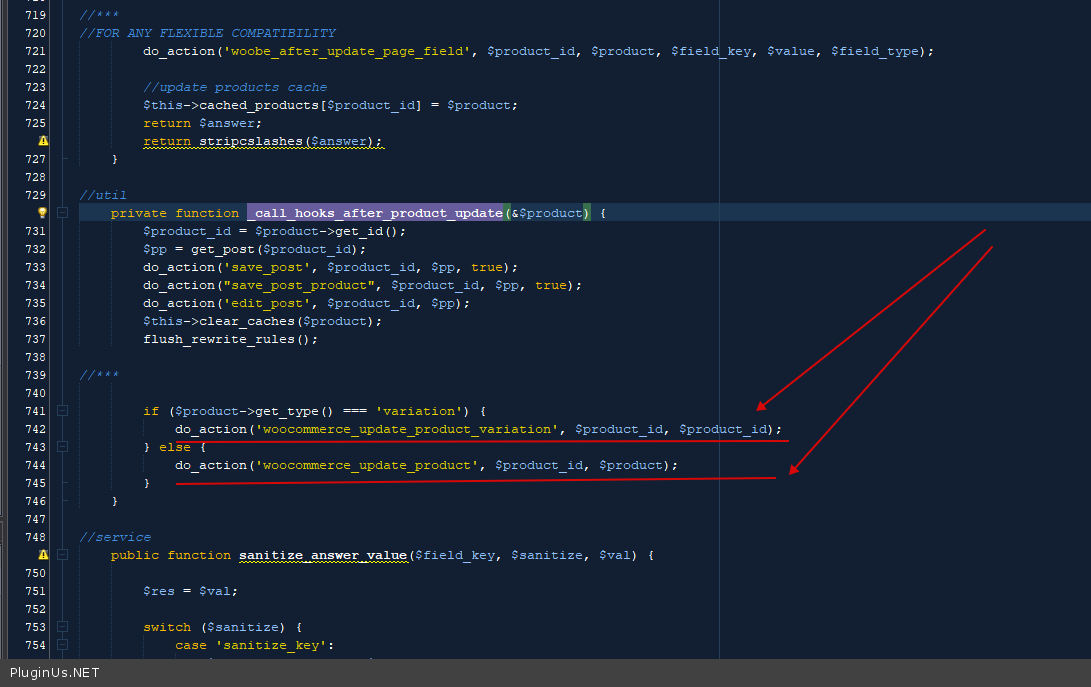Viewport: 1091px width, 687px height.
Task: Fold the sanitize_answer_value function body
Action: pyautogui.click(x=62, y=555)
